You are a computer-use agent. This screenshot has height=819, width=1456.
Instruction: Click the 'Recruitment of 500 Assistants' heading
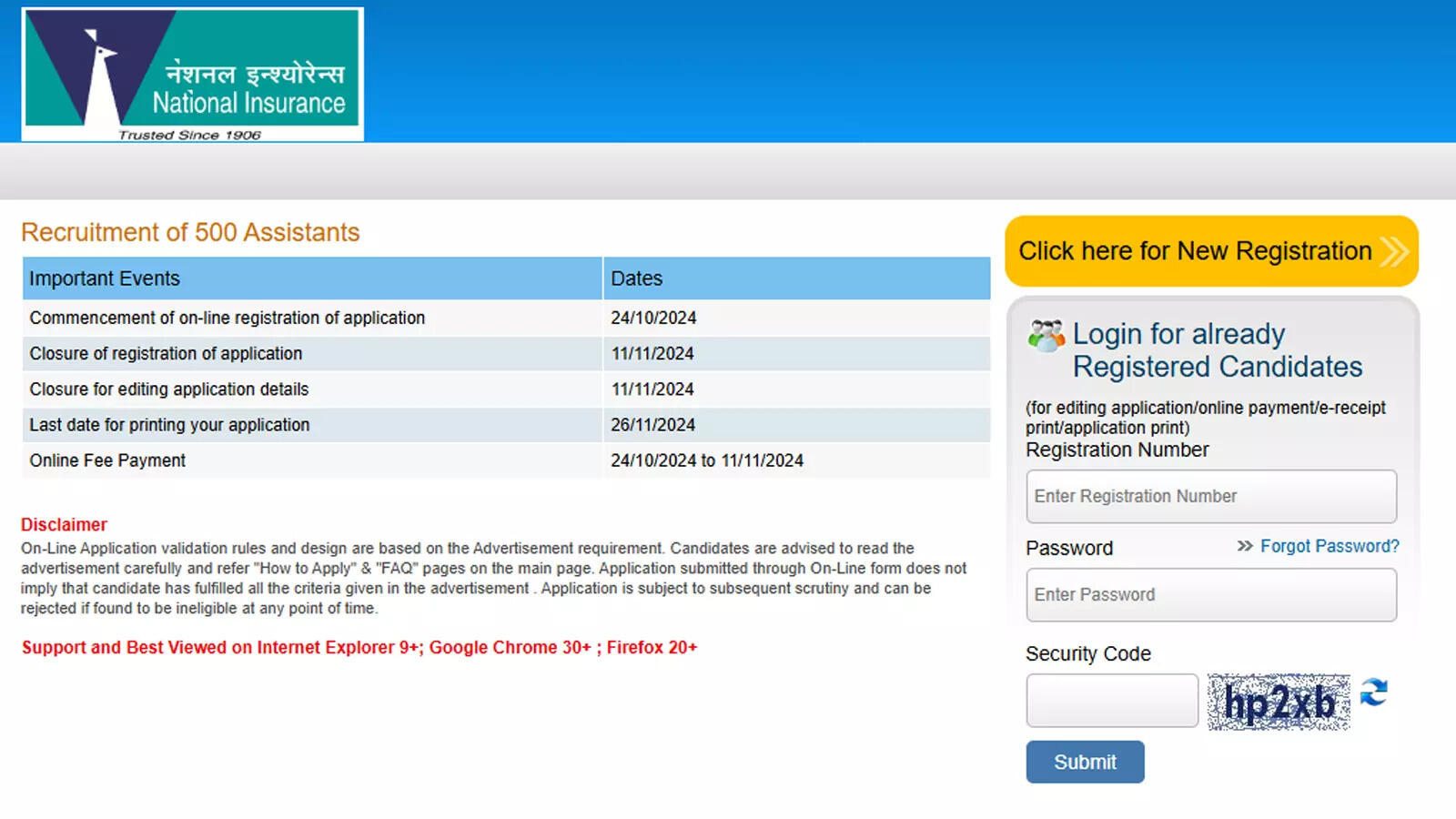click(x=190, y=232)
